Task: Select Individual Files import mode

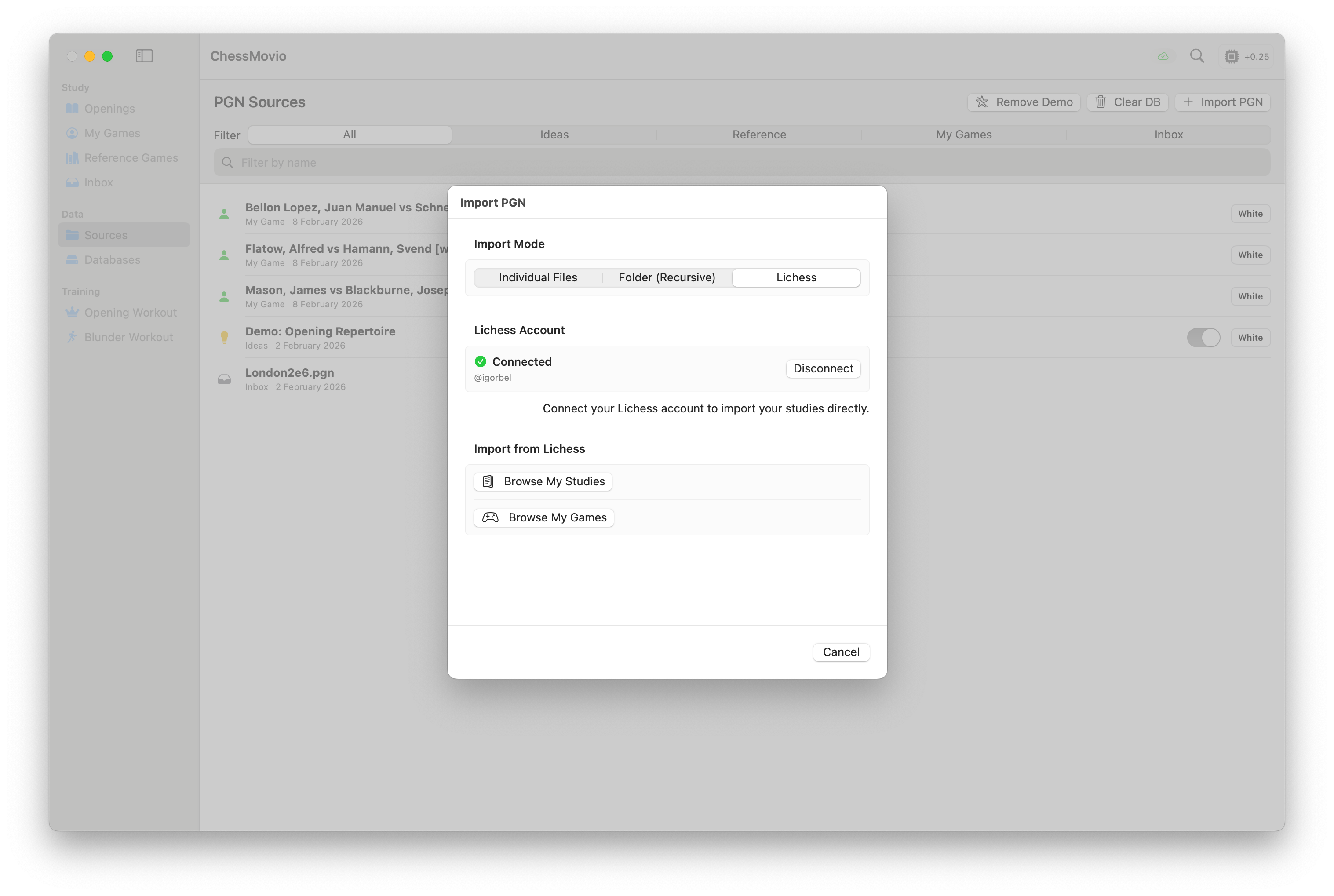Action: [x=538, y=278]
